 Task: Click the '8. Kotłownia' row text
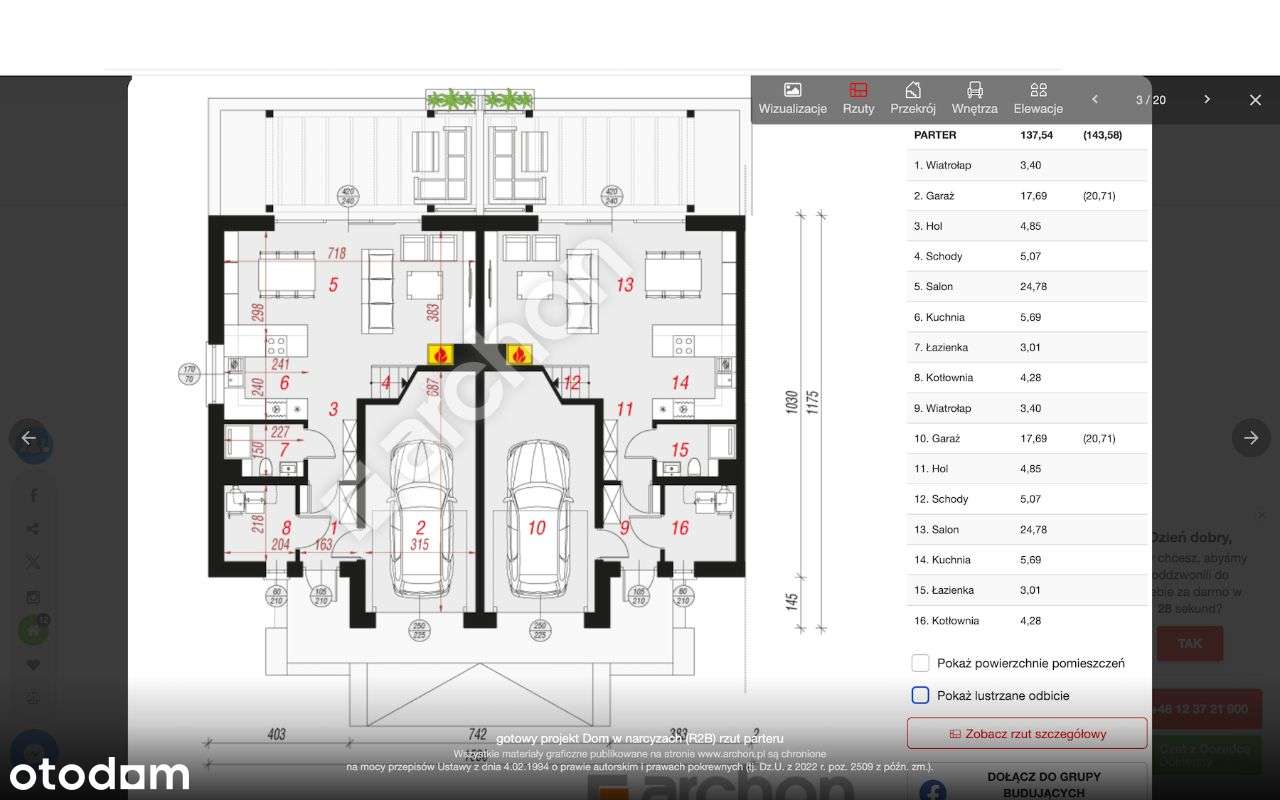[x=943, y=378]
